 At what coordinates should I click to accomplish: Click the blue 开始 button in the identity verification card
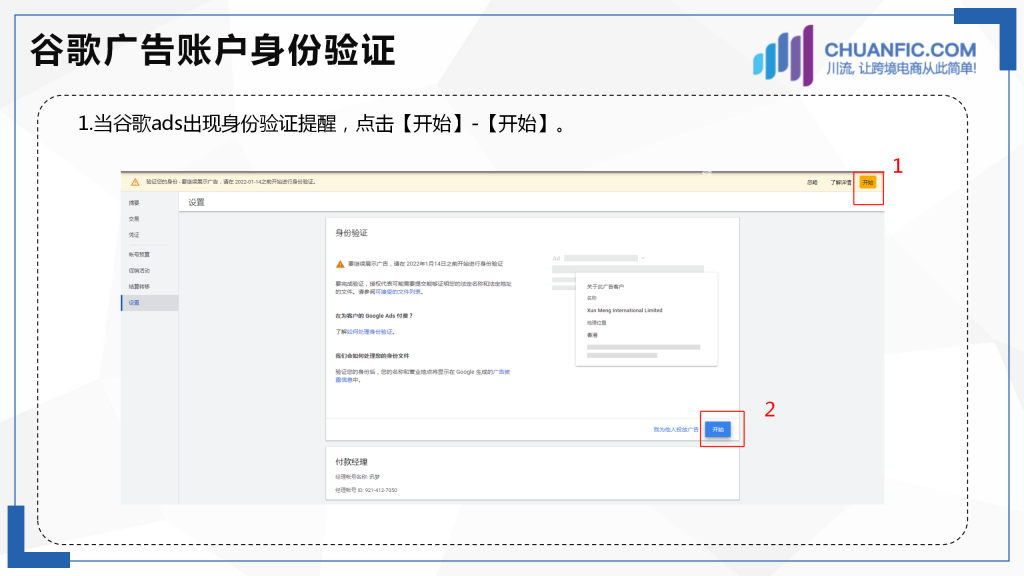718,429
